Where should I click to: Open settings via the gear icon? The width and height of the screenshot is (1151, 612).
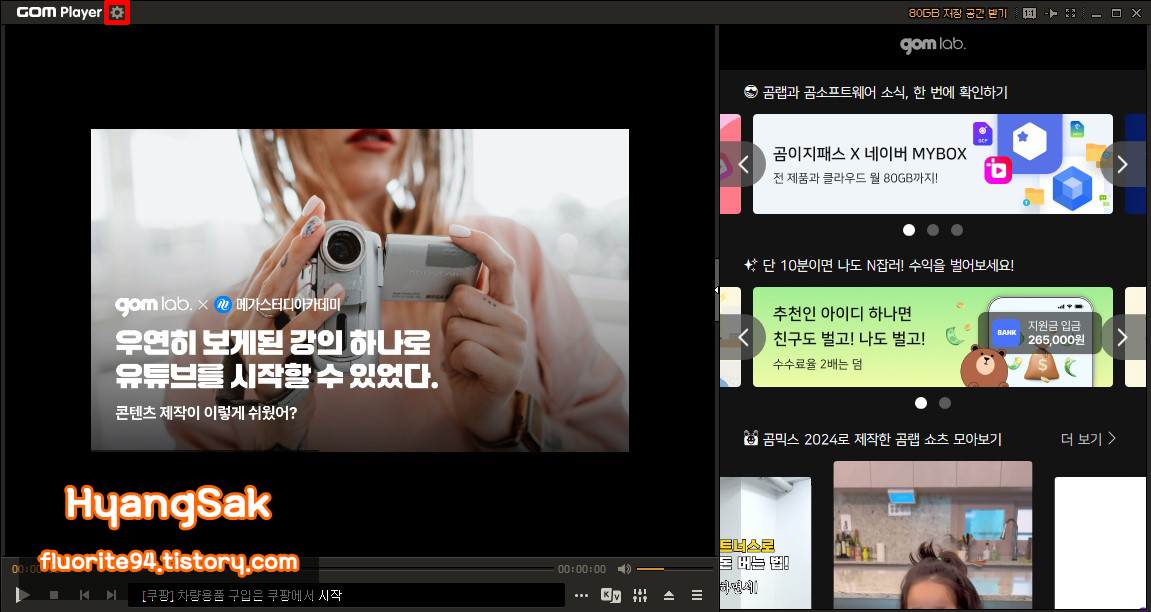point(117,12)
